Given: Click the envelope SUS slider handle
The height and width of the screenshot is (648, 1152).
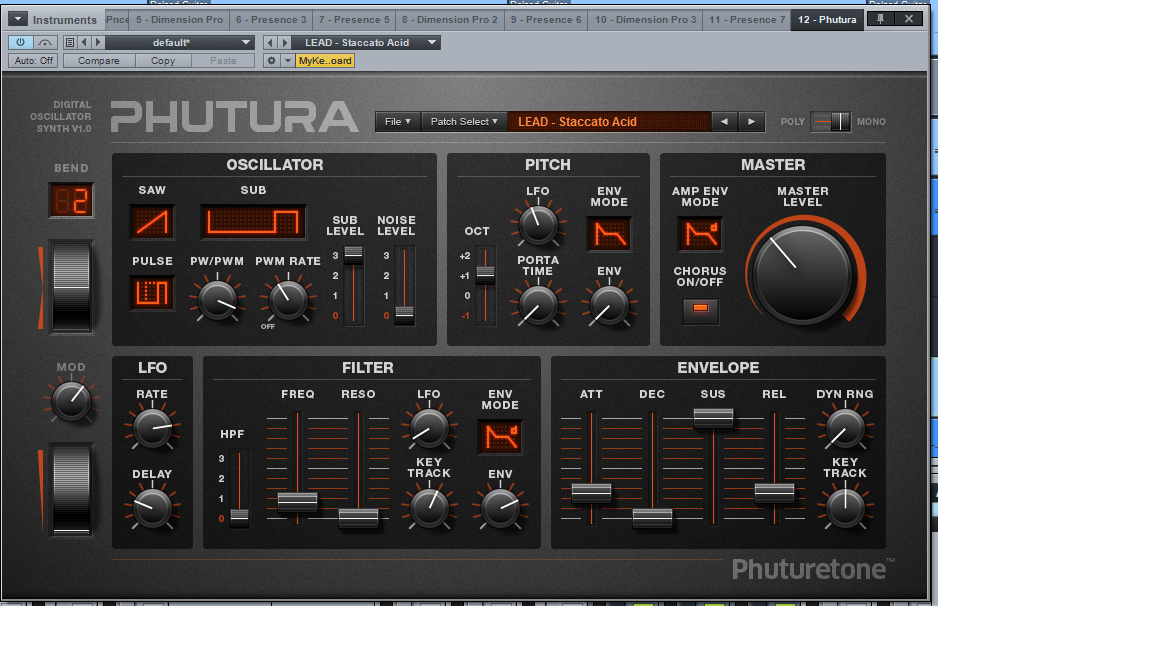Looking at the screenshot, I should pos(713,417).
